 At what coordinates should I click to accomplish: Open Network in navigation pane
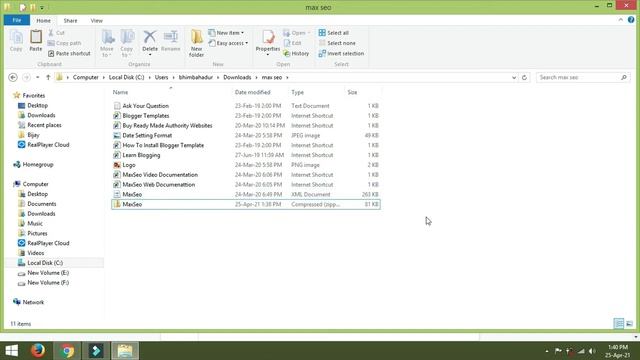coord(33,302)
